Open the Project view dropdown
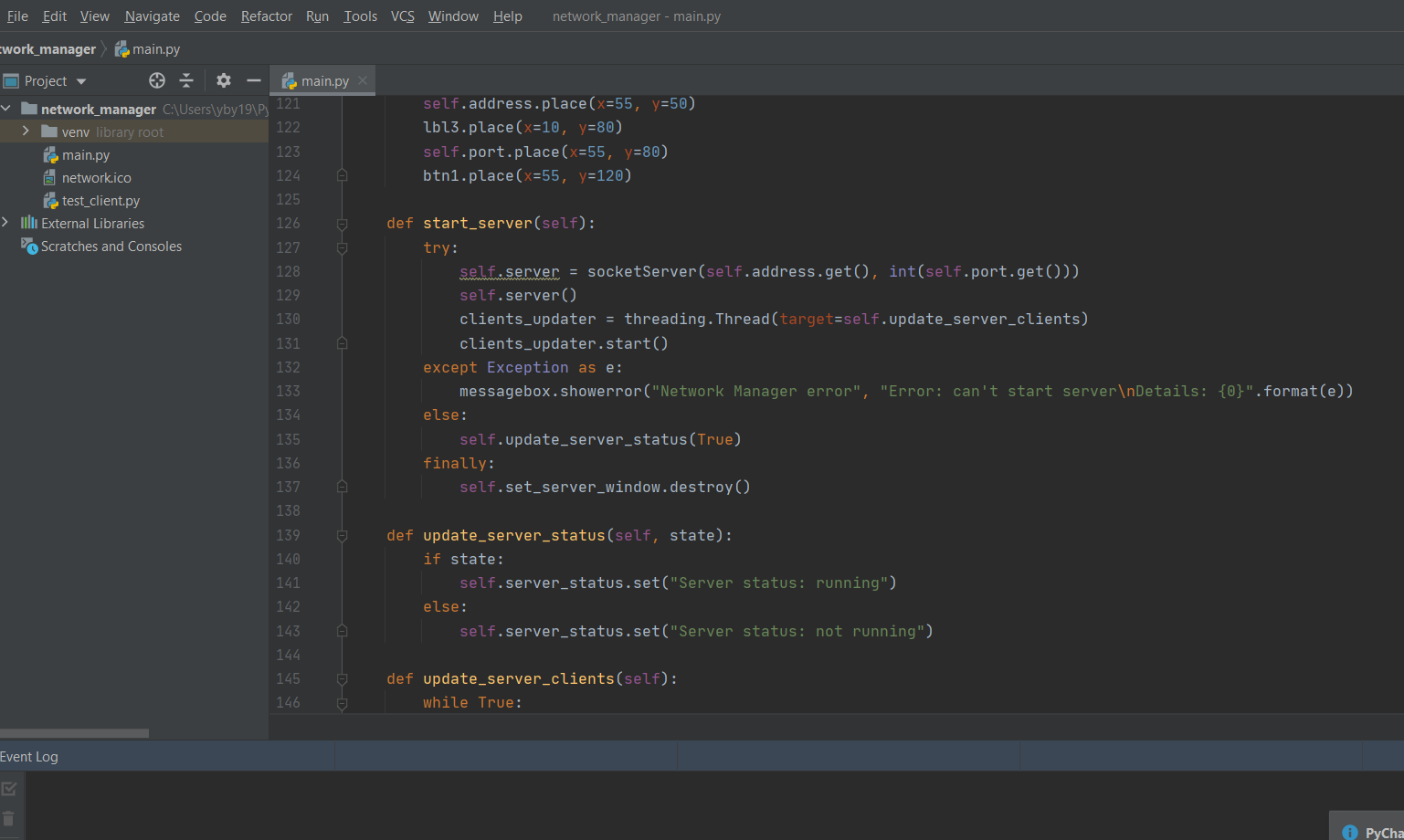The height and width of the screenshot is (840, 1404). (81, 81)
